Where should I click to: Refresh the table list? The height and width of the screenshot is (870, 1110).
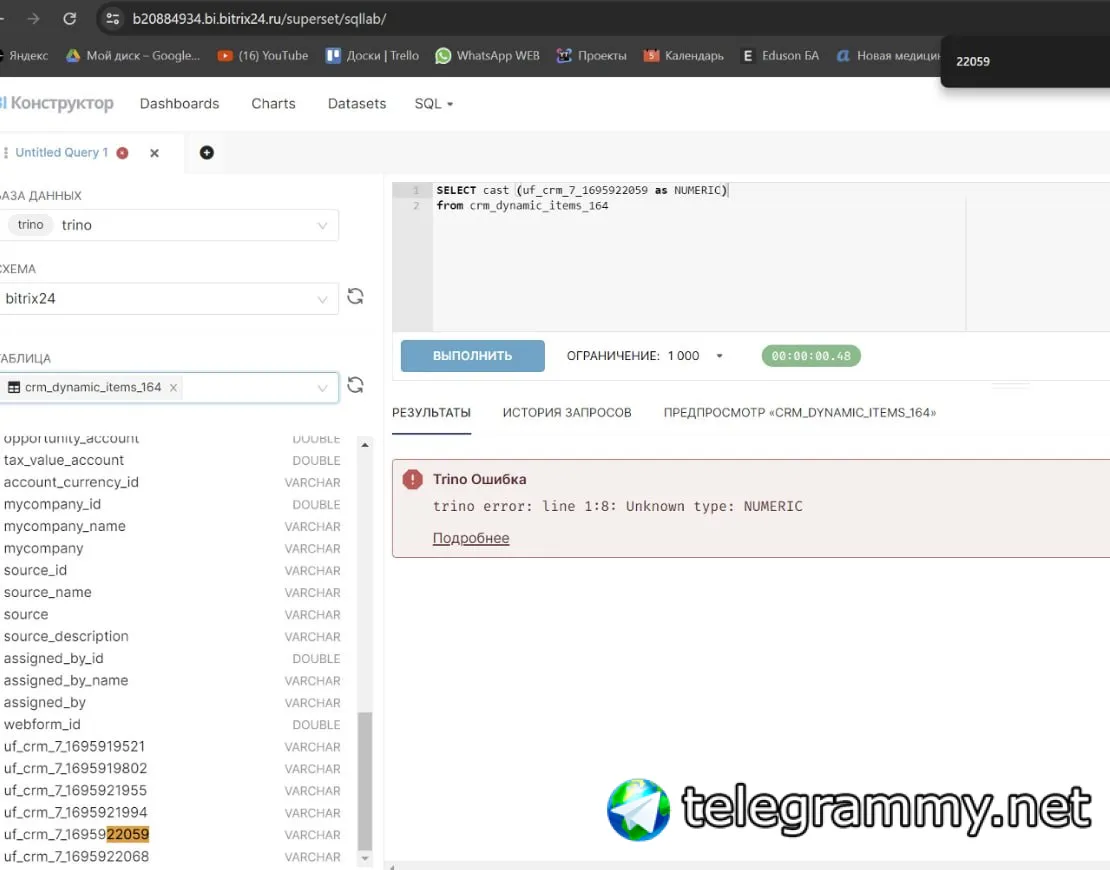coord(355,384)
